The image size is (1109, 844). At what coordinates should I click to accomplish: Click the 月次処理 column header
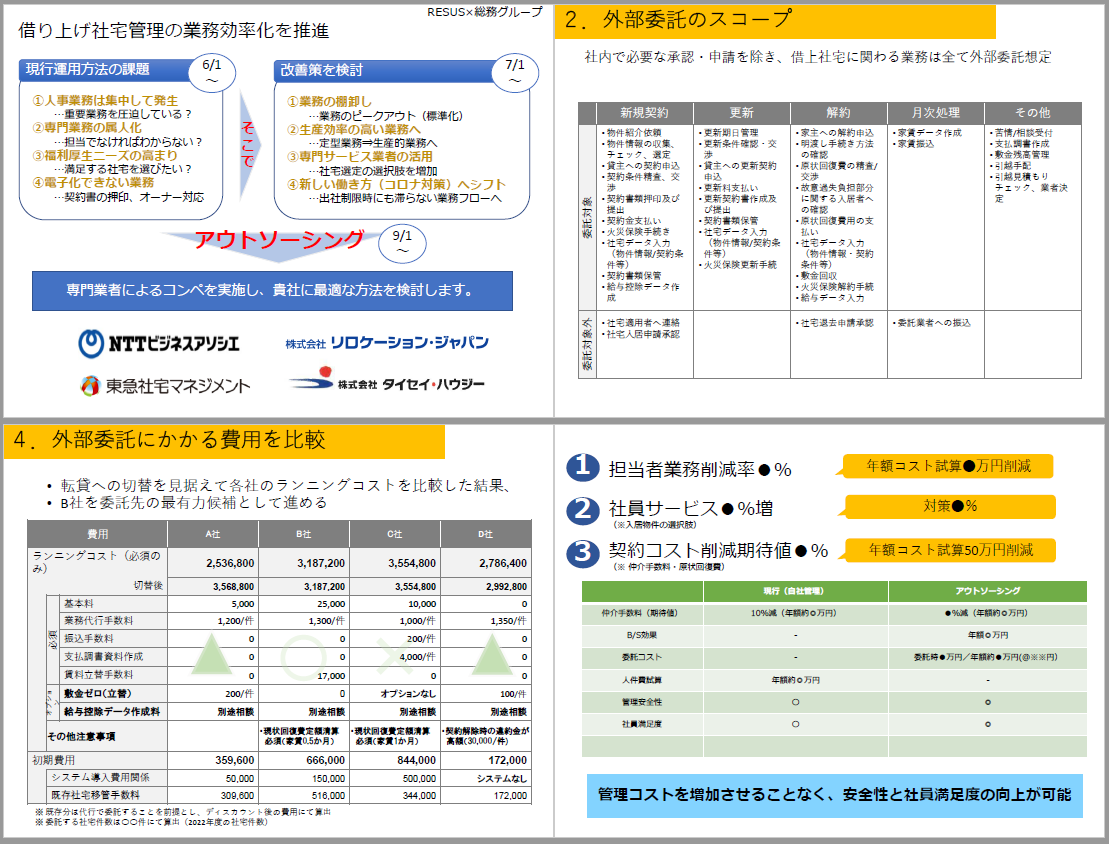pos(935,112)
